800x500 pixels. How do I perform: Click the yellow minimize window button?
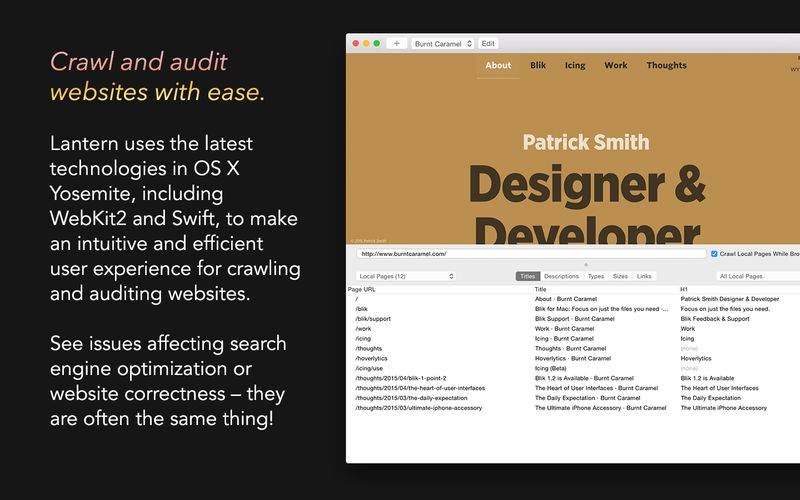click(x=366, y=43)
